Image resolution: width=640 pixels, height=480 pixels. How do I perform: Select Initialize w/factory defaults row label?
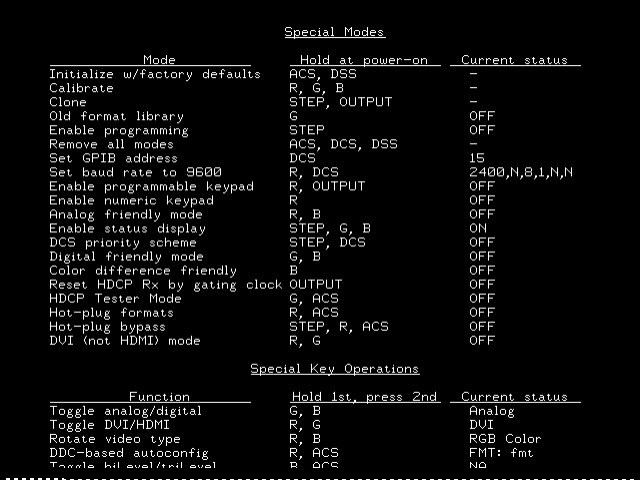coord(155,74)
